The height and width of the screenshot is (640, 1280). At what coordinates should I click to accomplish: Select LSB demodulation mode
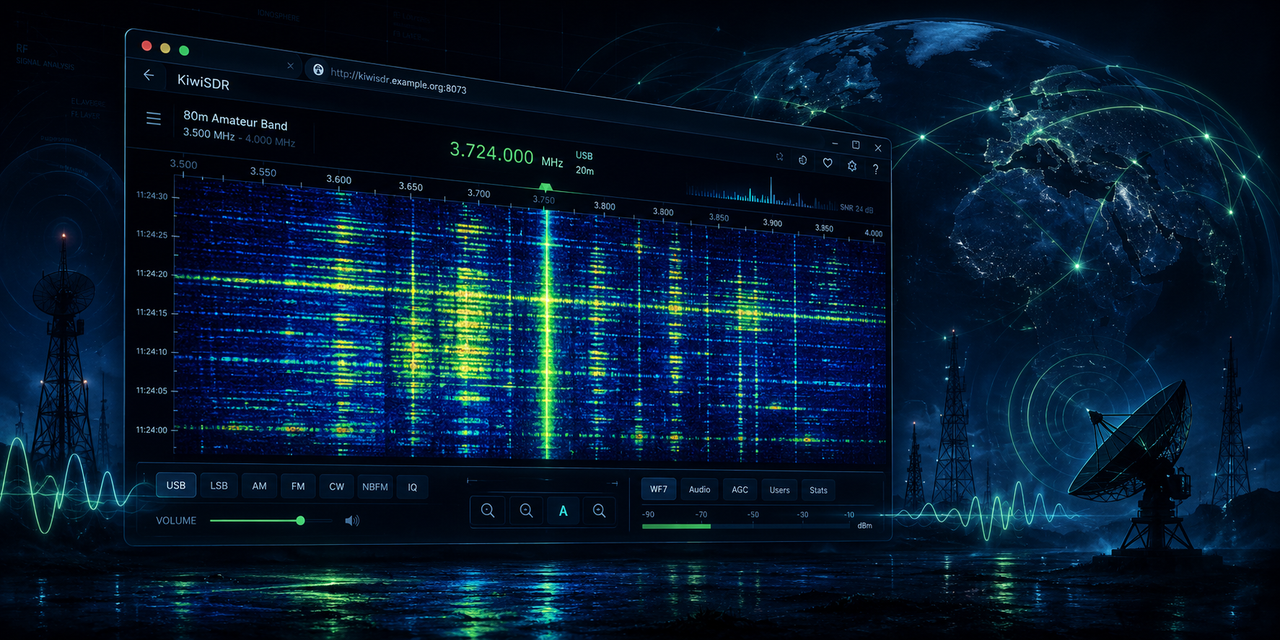coord(217,486)
